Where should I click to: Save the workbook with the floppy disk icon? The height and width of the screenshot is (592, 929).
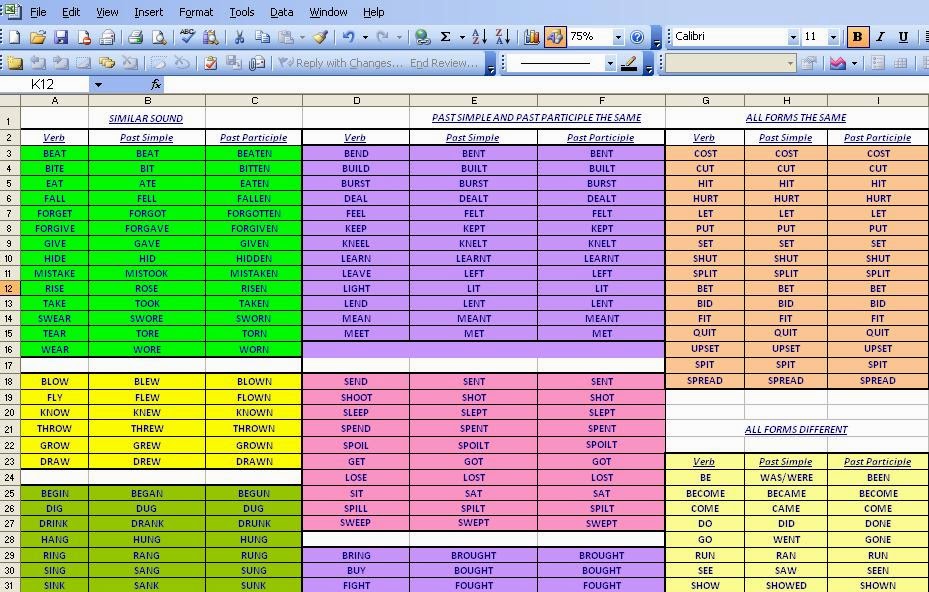(x=60, y=37)
